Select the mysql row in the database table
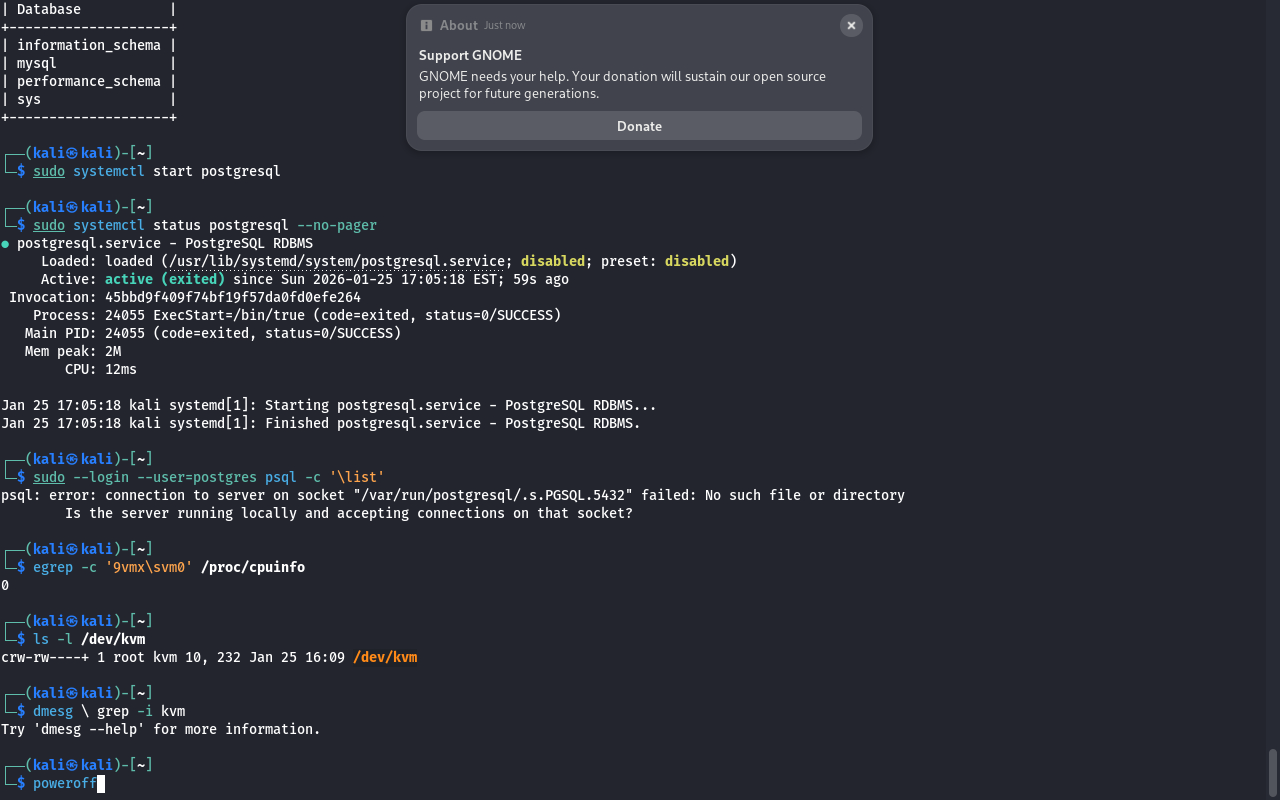The height and width of the screenshot is (800, 1280). 37,63
